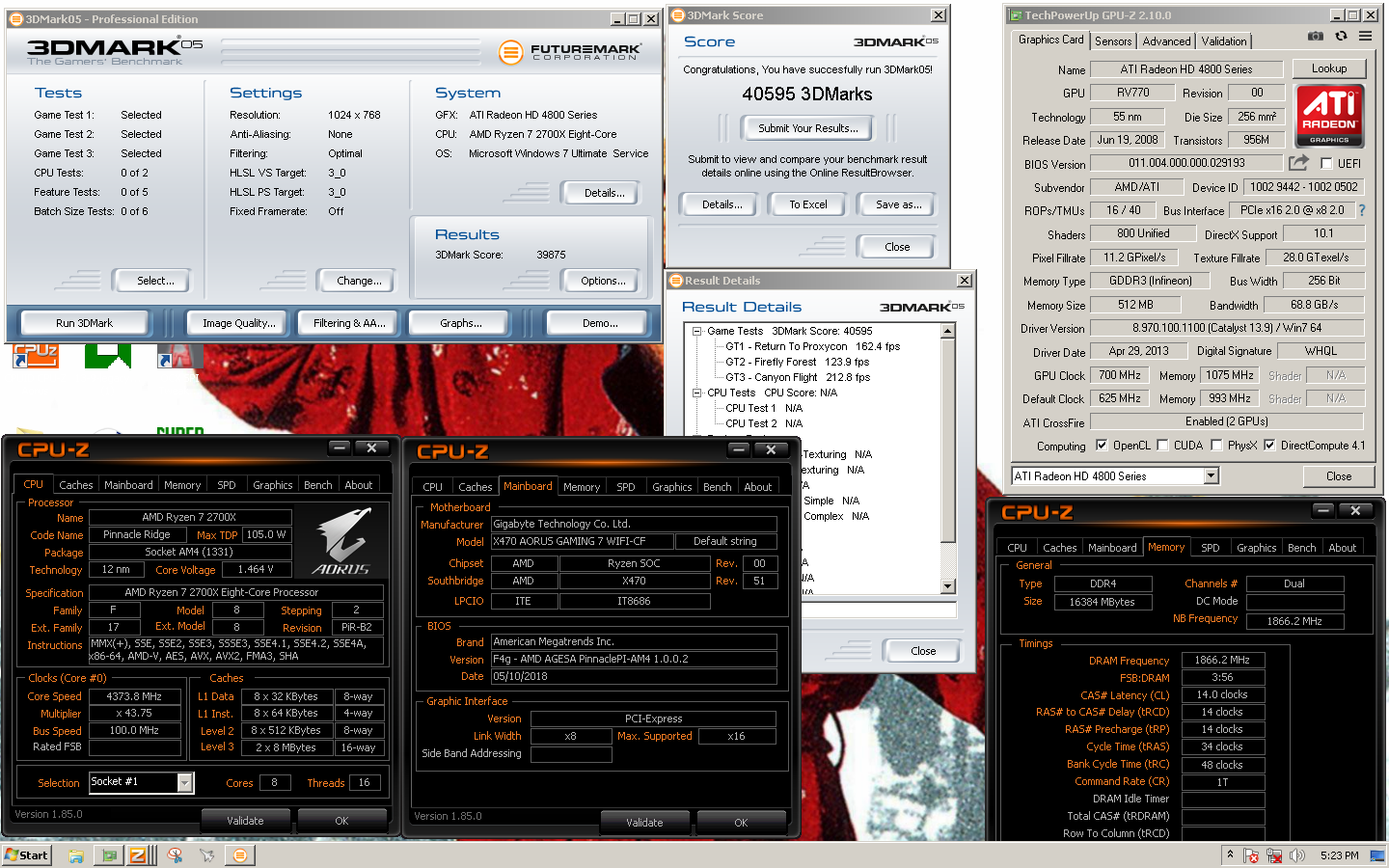This screenshot has height=868, width=1389.
Task: Open Graphics tab in right CPU-Z window
Action: 1257,548
